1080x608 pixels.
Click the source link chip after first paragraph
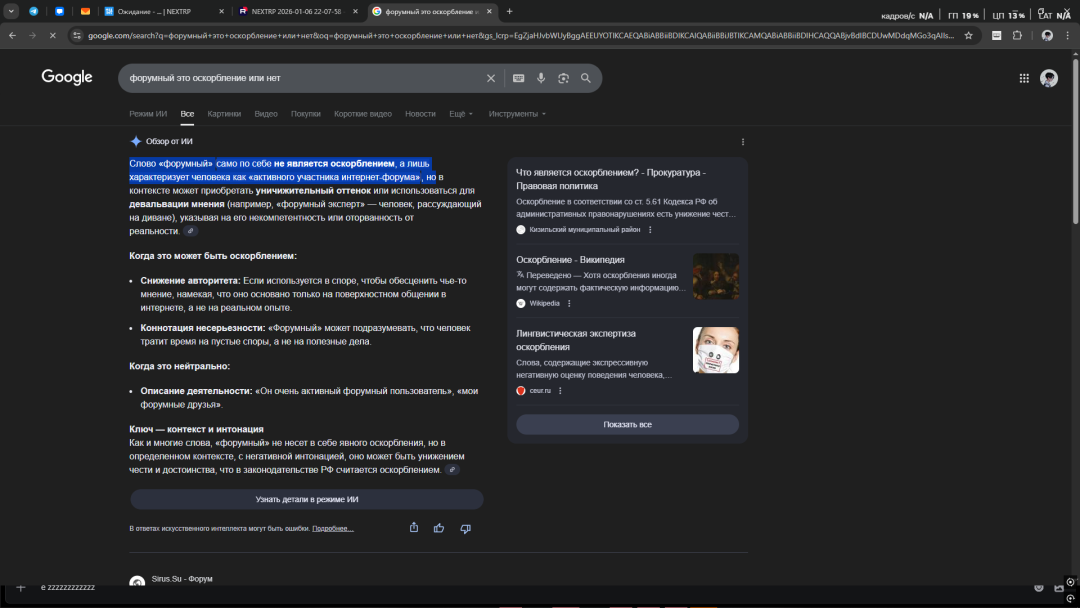(x=191, y=231)
